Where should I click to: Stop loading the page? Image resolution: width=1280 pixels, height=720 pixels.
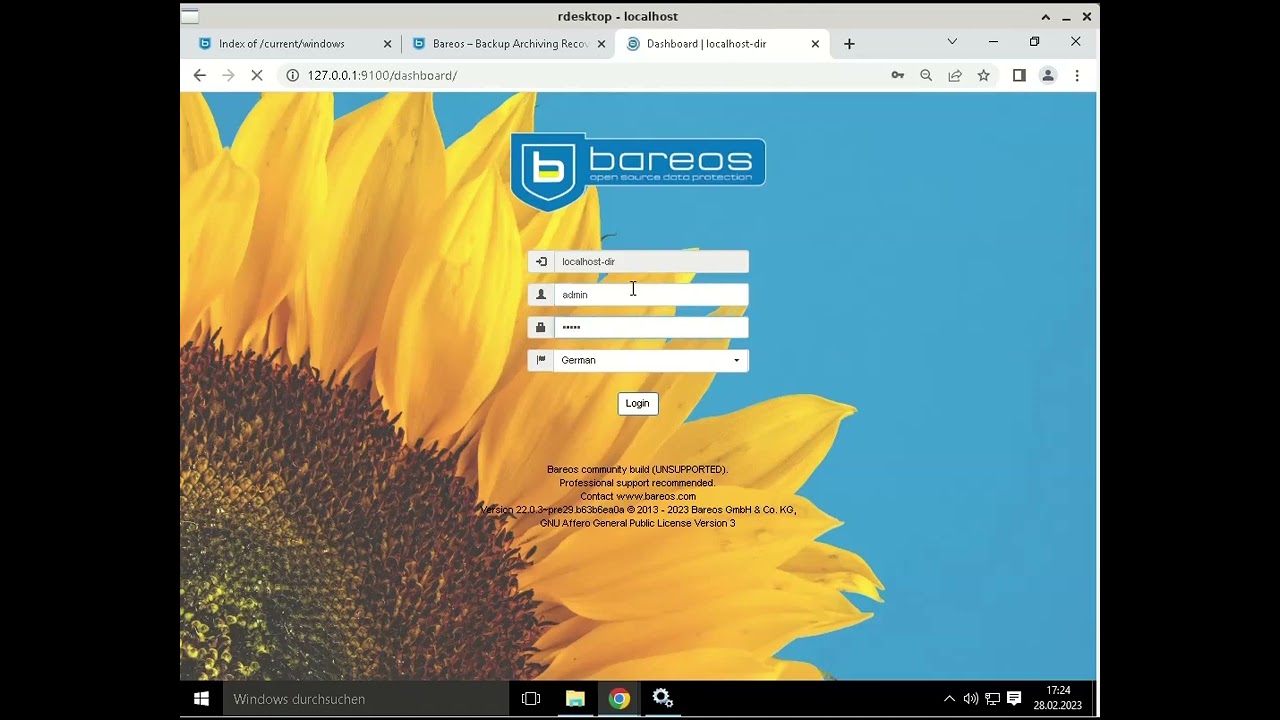(x=257, y=75)
